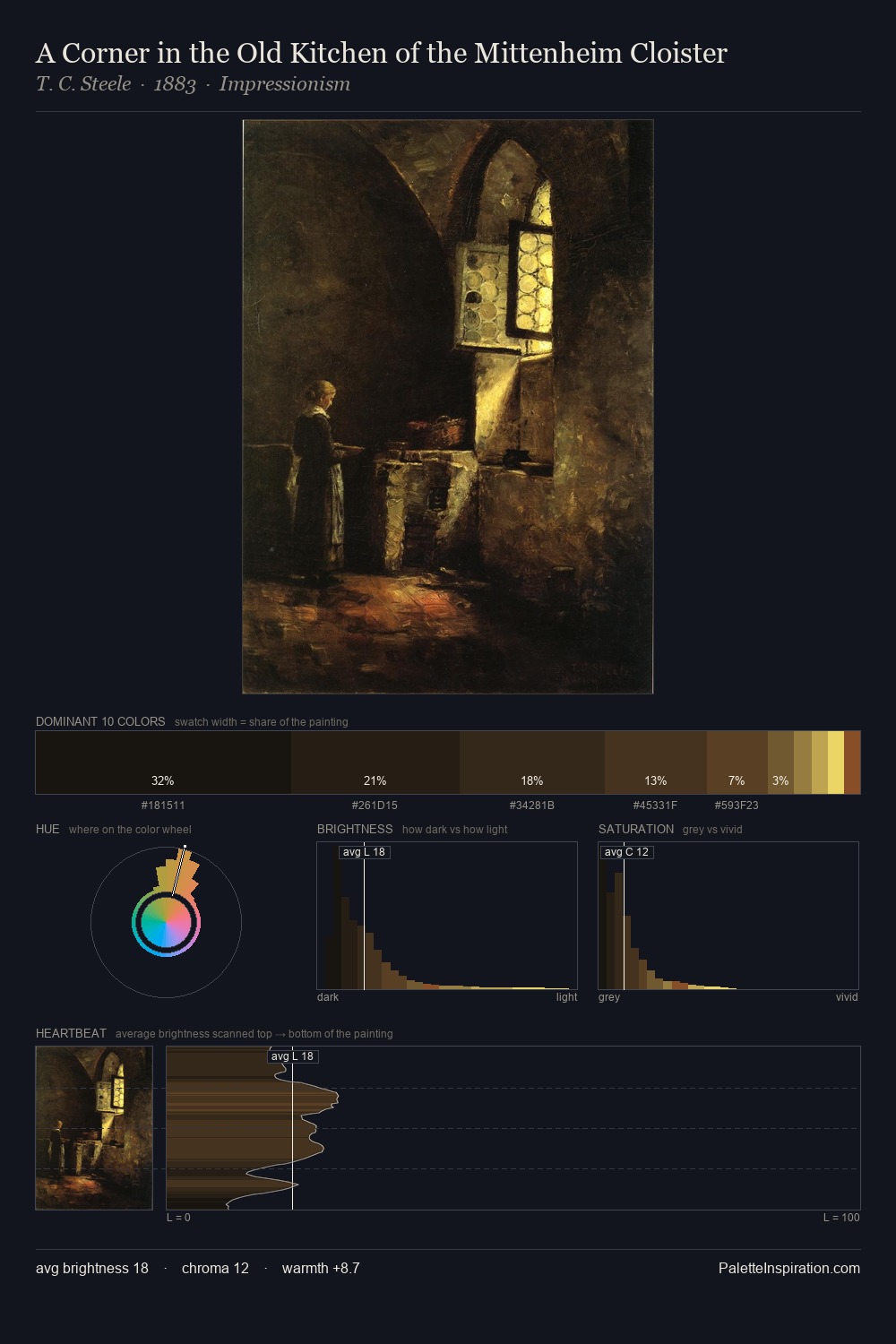896x1344 pixels.
Task: Click the footer 'avg brightness 18' stat
Action: coord(92,1268)
